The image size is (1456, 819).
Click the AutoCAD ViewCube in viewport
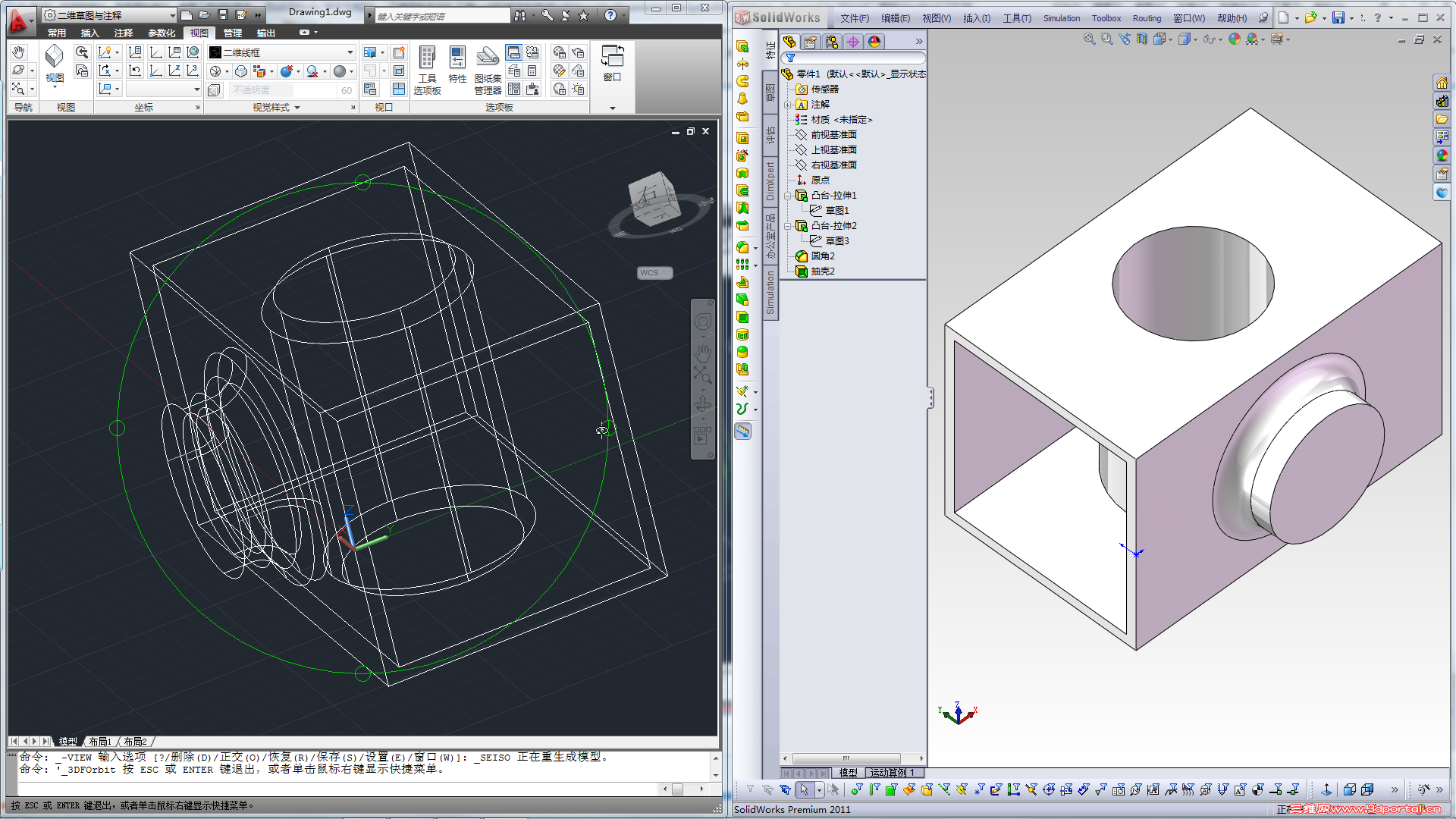(654, 199)
